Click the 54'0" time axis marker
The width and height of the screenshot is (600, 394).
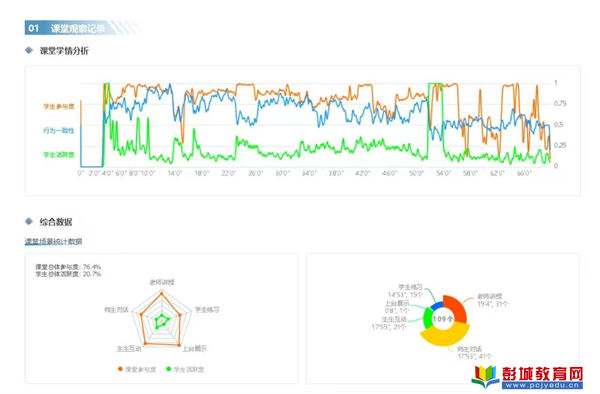point(443,174)
